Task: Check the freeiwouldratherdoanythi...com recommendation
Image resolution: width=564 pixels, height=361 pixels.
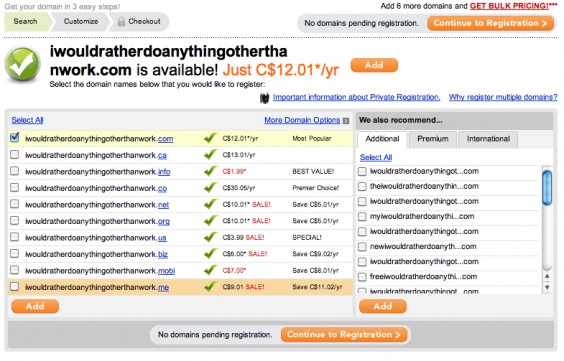Action: [362, 277]
